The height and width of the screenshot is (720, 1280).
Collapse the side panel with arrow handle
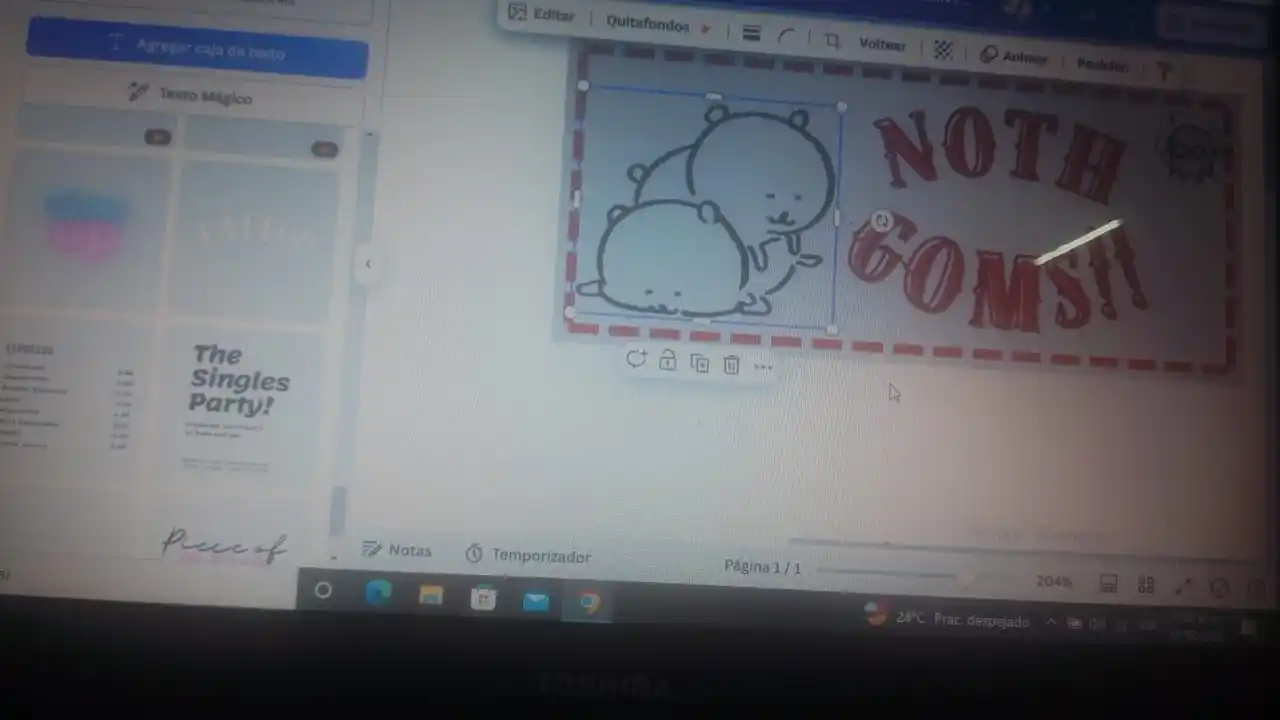368,264
